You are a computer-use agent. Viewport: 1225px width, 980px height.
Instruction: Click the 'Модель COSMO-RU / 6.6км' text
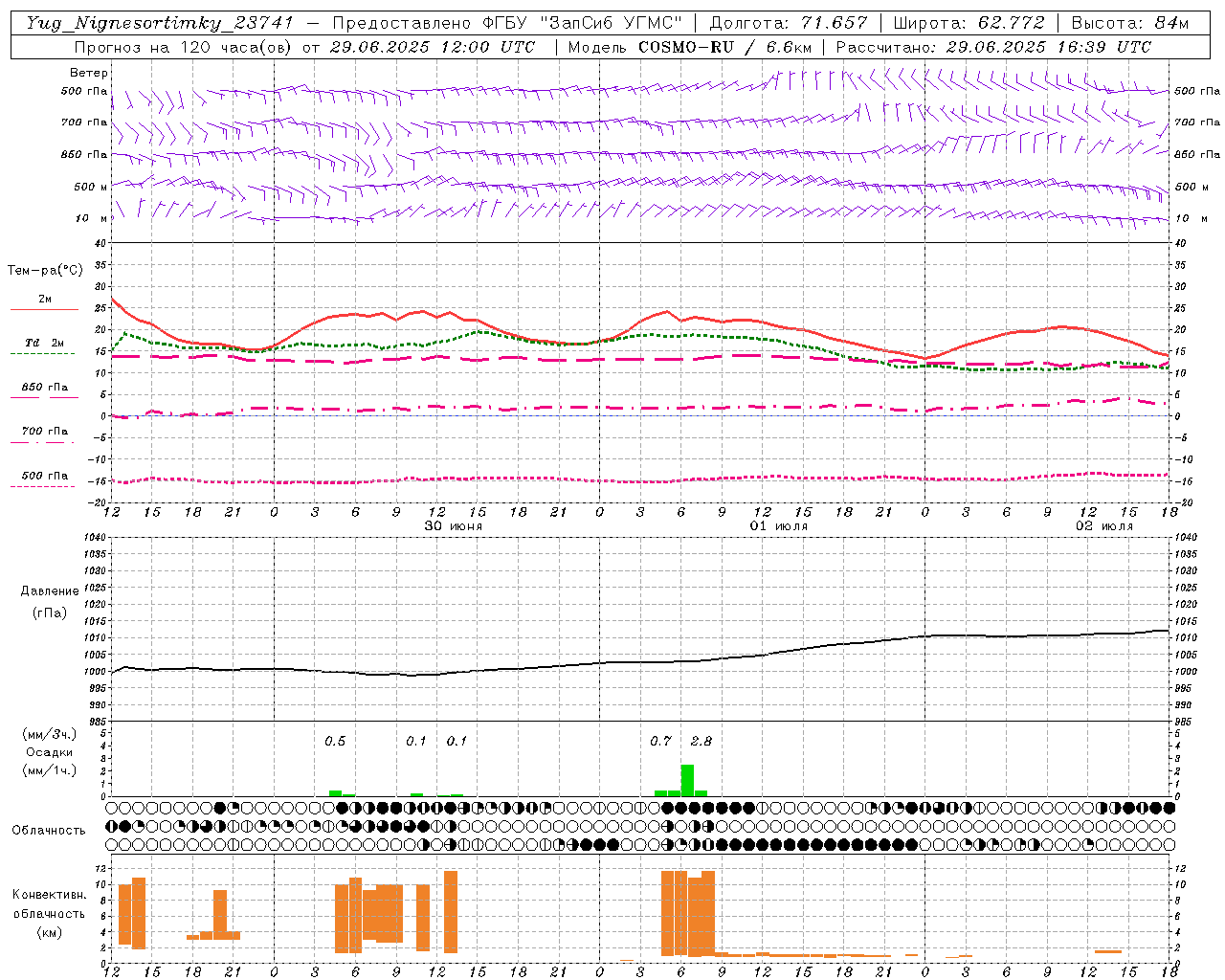point(689,47)
